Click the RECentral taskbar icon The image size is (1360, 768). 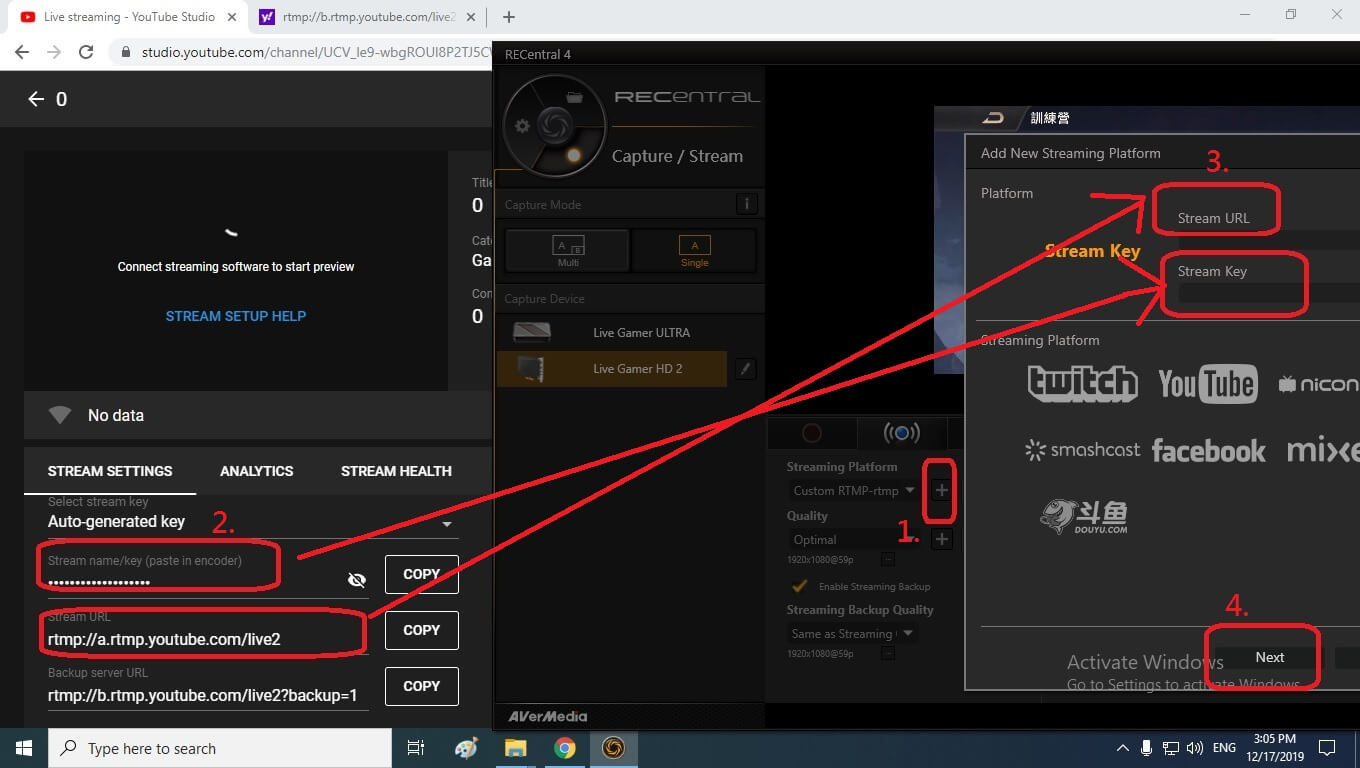pos(613,748)
